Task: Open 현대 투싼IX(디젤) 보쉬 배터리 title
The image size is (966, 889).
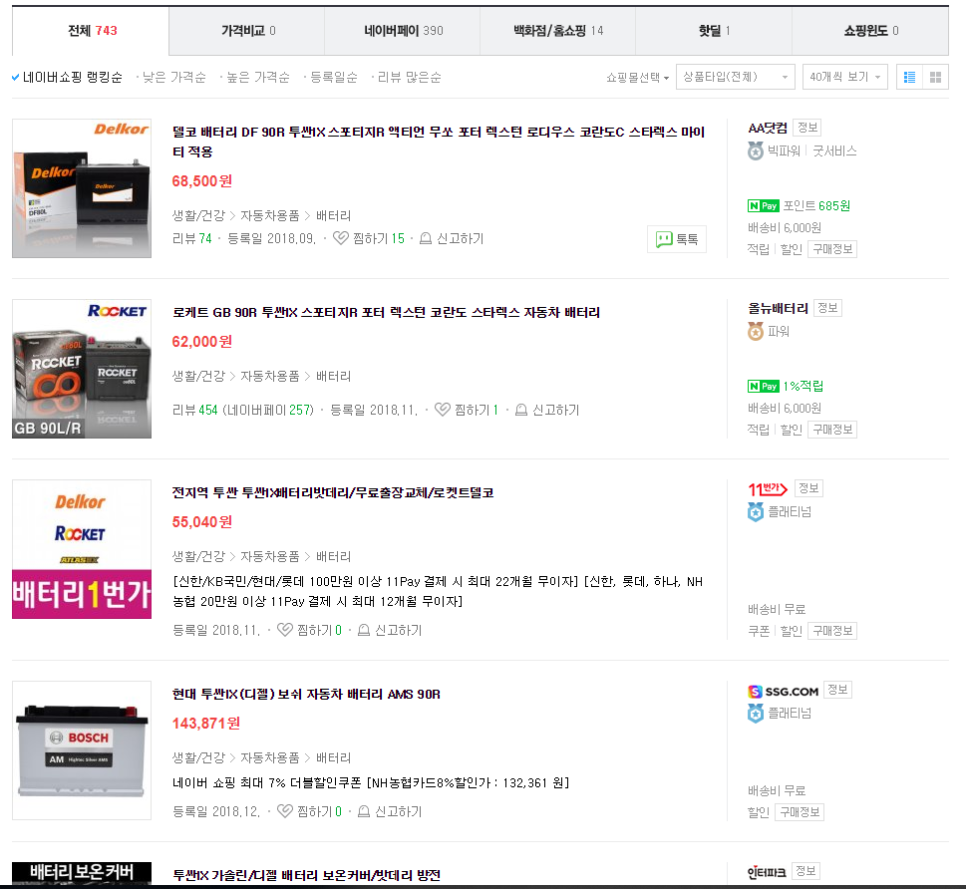Action: tap(306, 694)
